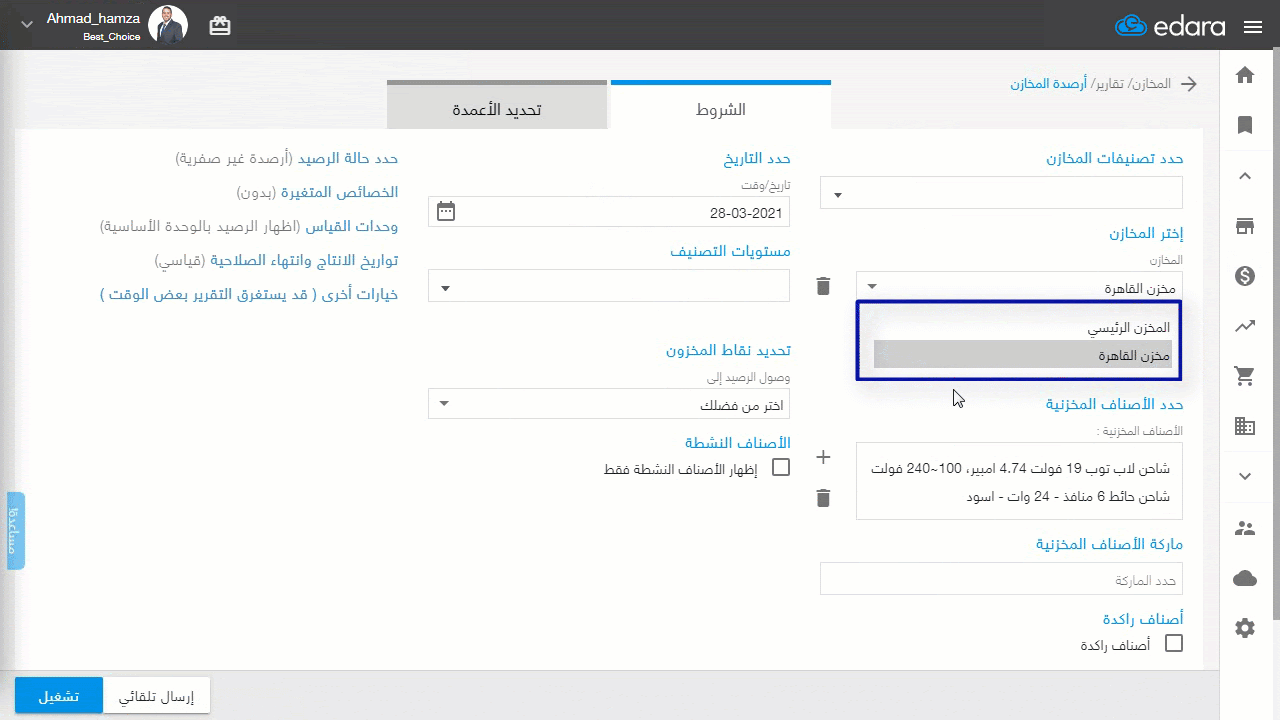1280x720 pixels.
Task: Click the date field showing 28-03-2021
Action: (609, 212)
